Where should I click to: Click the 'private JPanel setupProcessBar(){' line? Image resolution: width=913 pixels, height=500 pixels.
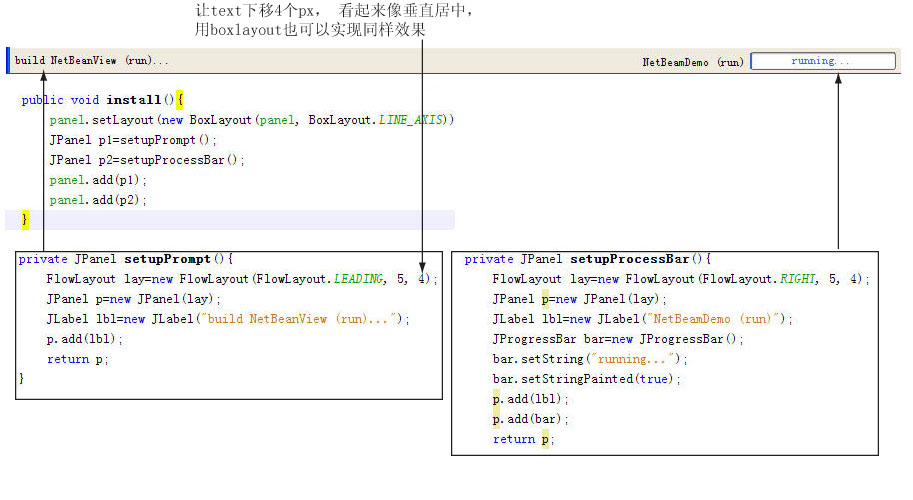click(x=588, y=259)
